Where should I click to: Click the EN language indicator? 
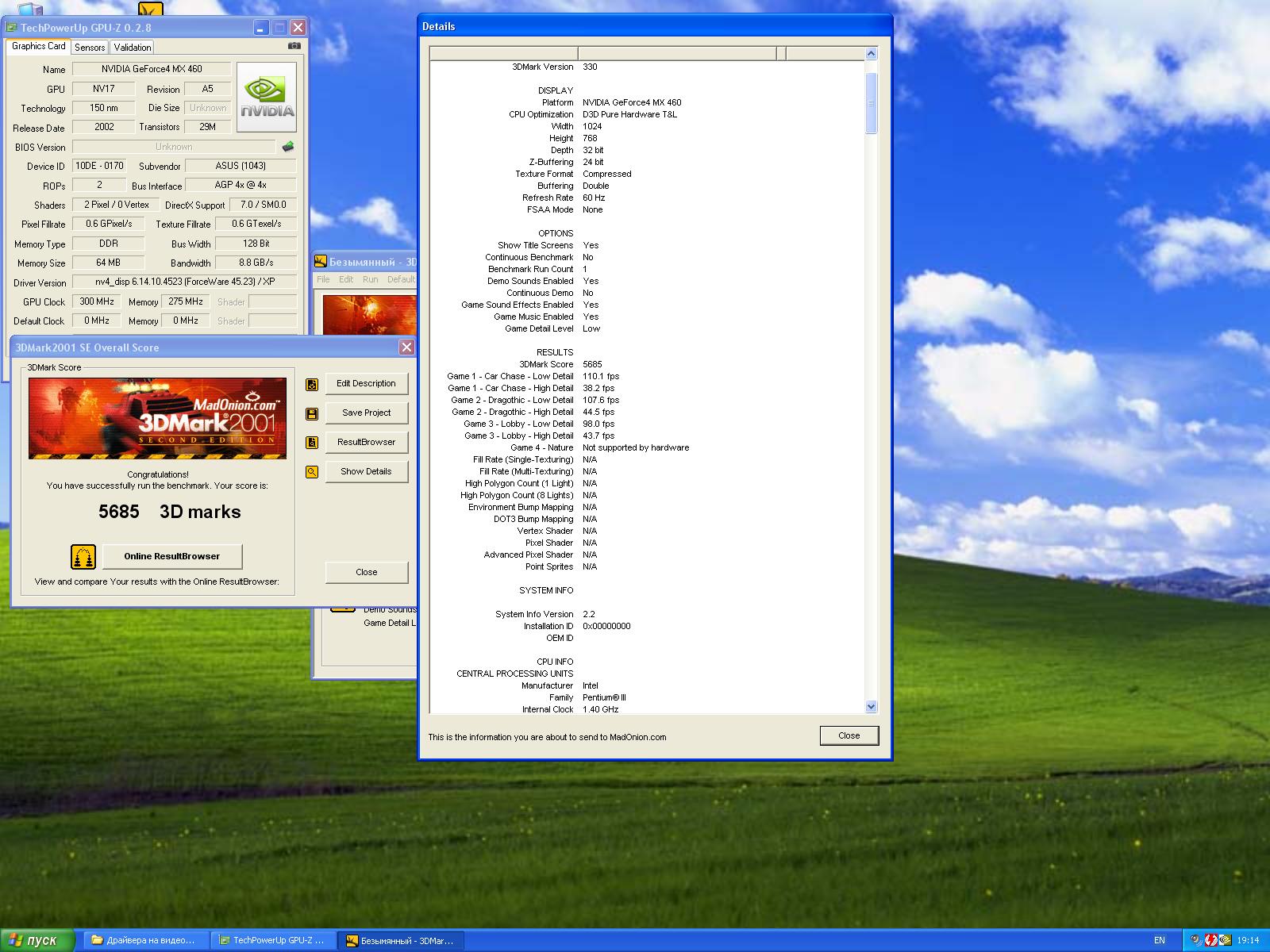(x=1160, y=940)
